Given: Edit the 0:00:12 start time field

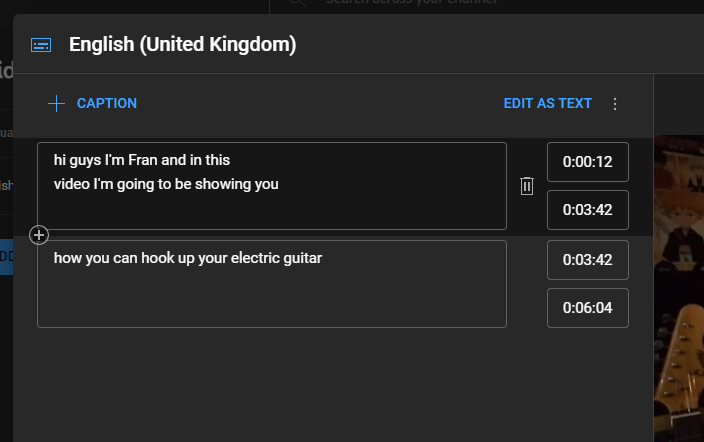Looking at the screenshot, I should (588, 162).
